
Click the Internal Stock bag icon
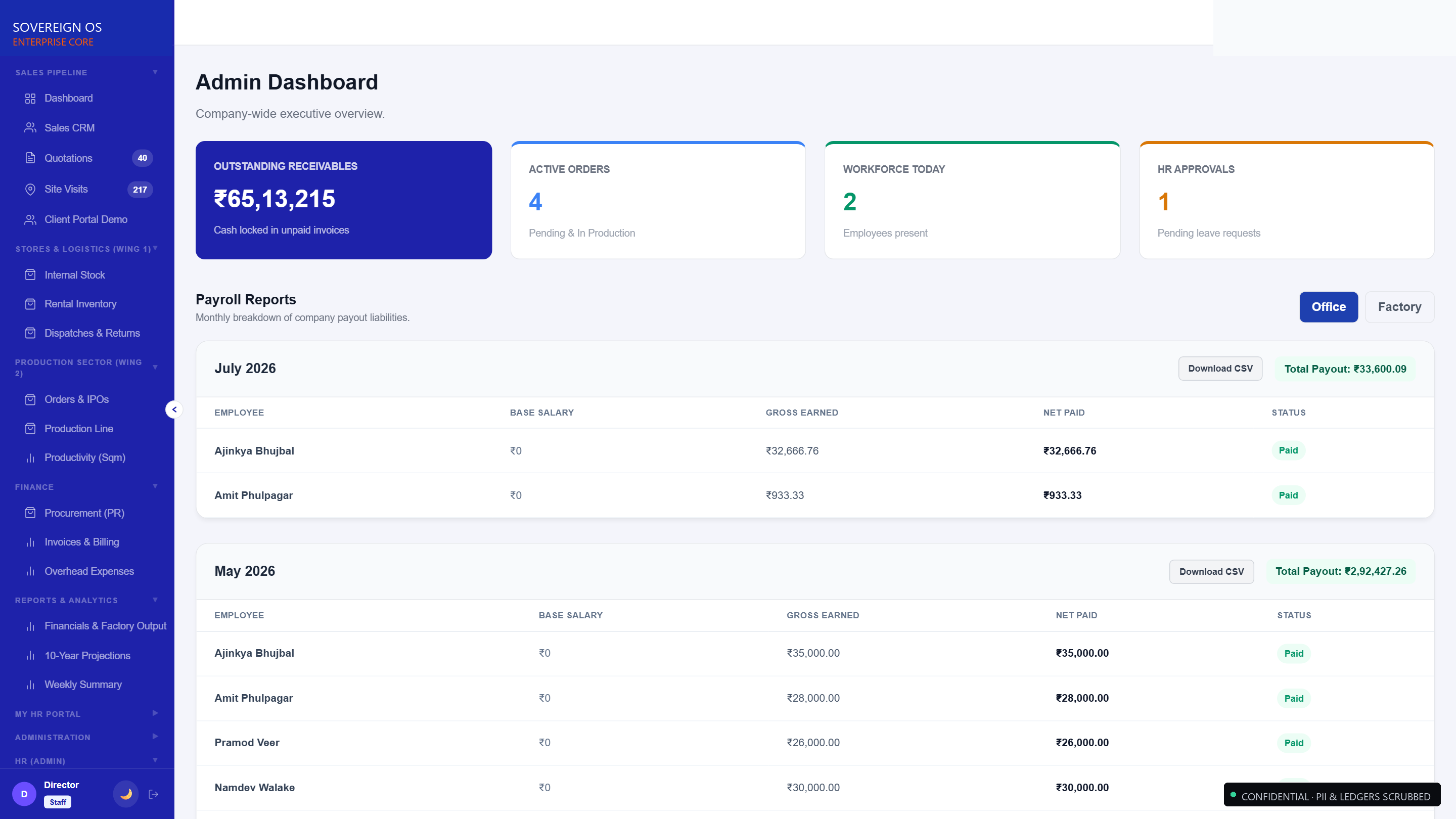30,275
